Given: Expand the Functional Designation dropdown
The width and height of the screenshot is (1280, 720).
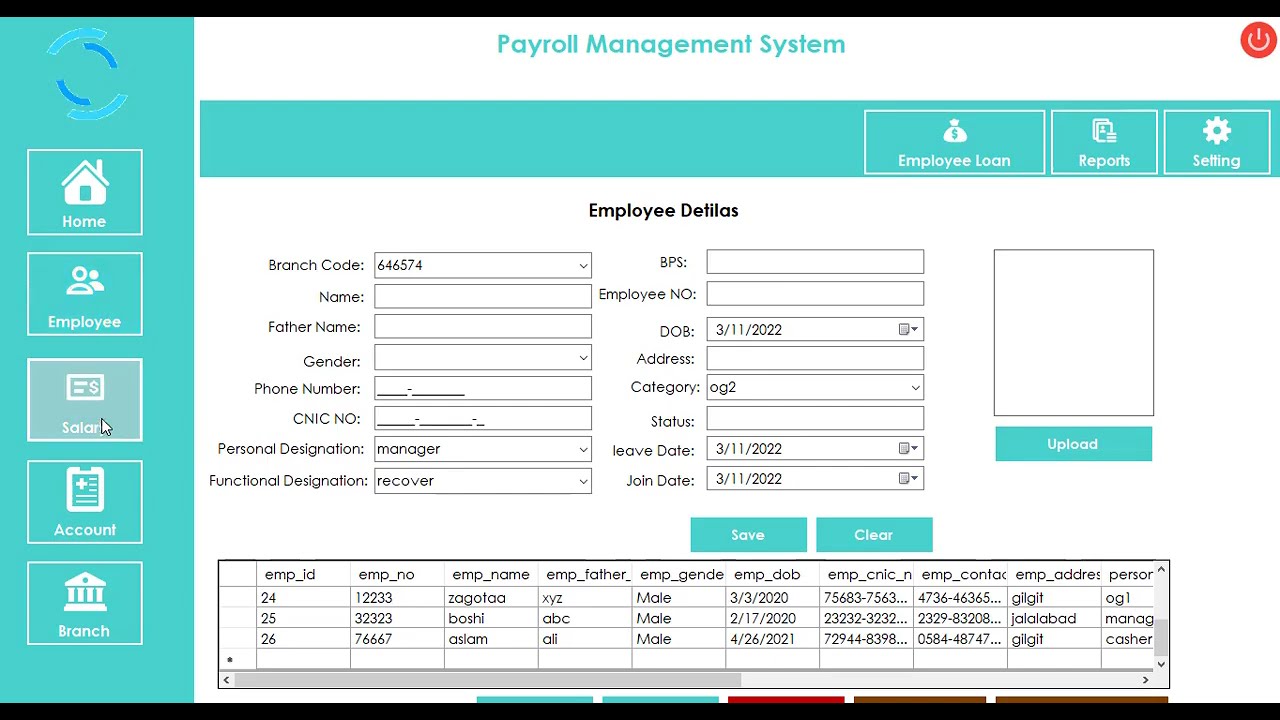Looking at the screenshot, I should (583, 481).
